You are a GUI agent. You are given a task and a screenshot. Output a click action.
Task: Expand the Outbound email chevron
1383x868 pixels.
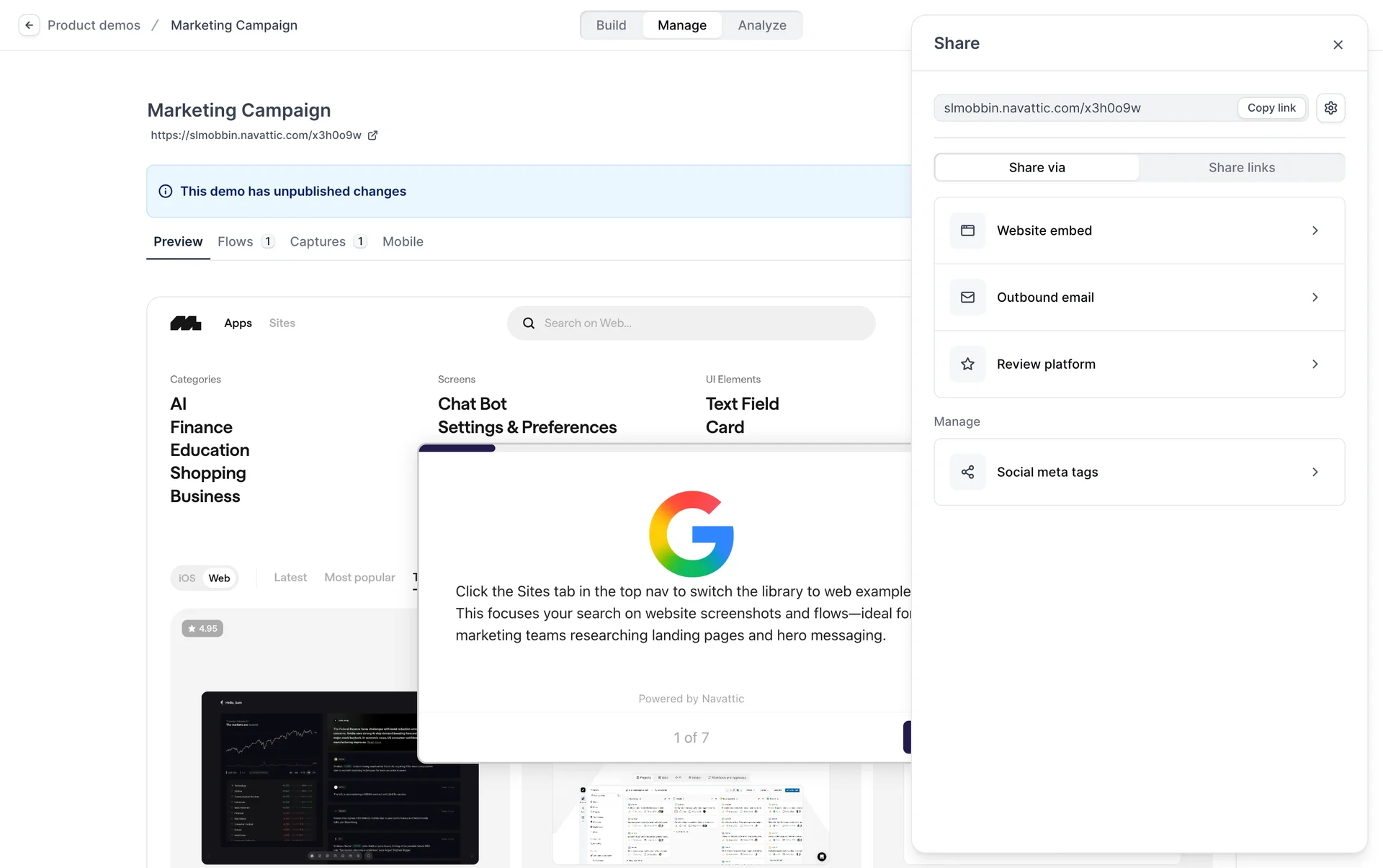coord(1315,297)
